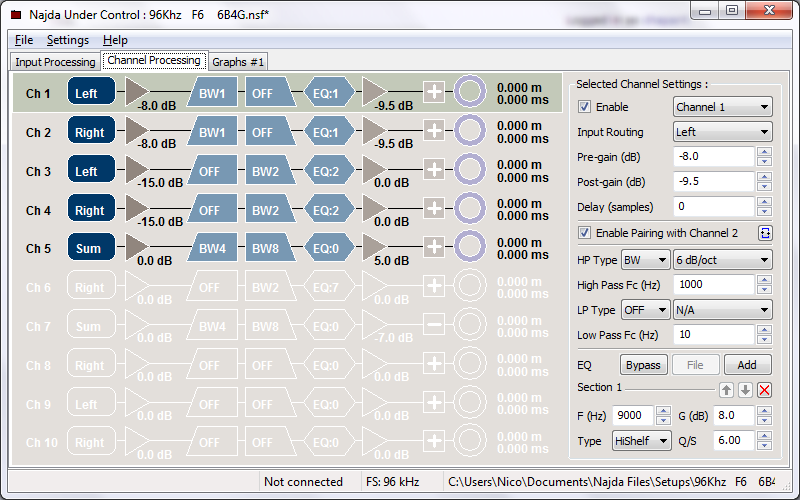Open the Settings menu
Viewport: 800px width, 500px height.
pyautogui.click(x=68, y=40)
